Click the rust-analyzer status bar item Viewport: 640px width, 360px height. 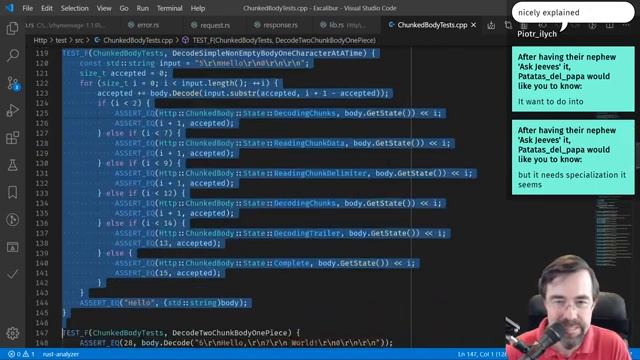pos(60,354)
